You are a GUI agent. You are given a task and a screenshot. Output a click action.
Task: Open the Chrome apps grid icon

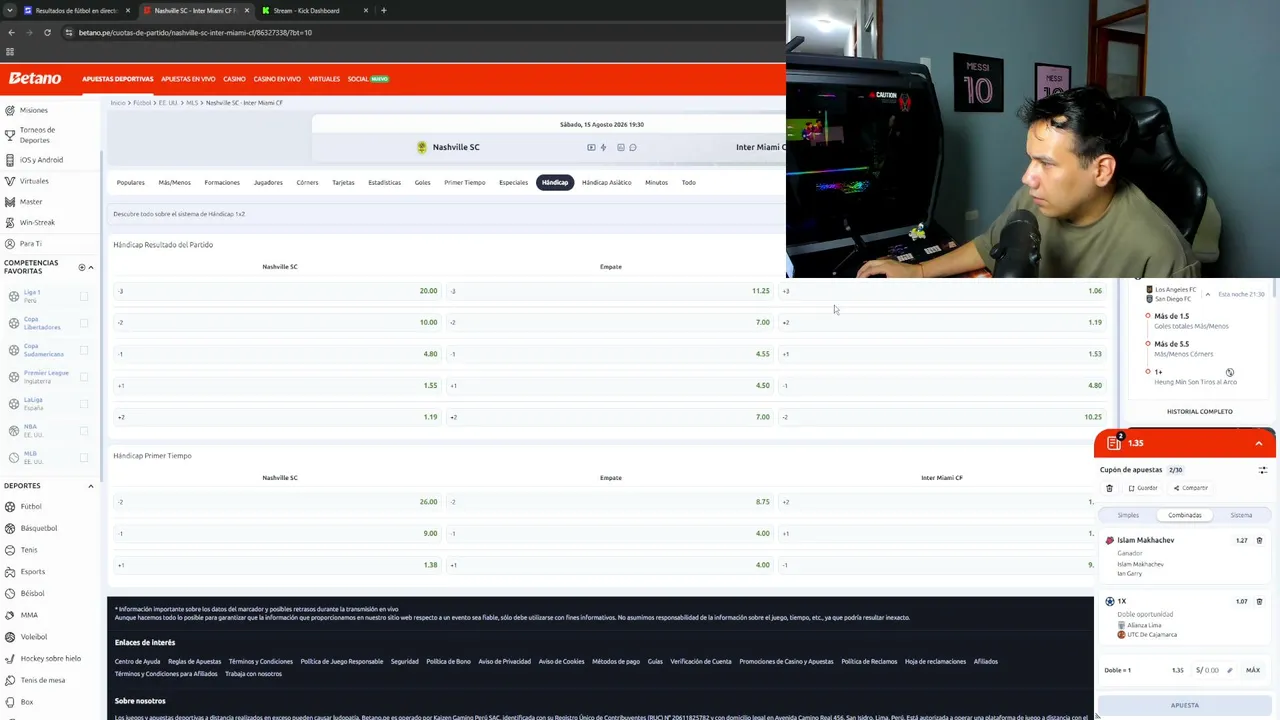click(10, 52)
